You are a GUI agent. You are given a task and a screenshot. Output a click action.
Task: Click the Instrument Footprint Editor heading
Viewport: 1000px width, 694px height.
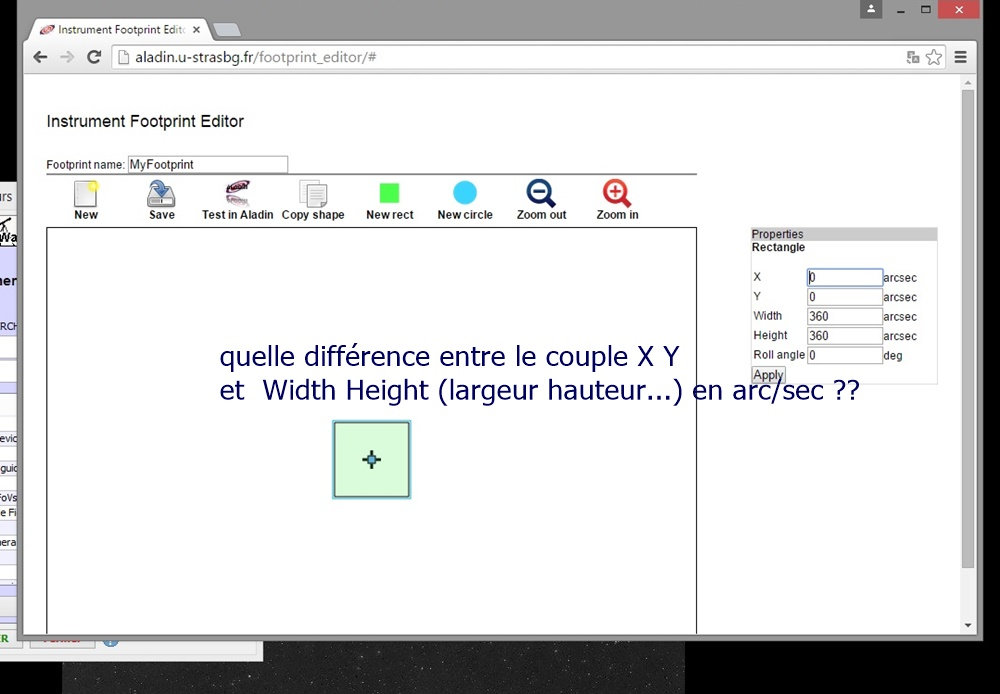(x=145, y=122)
